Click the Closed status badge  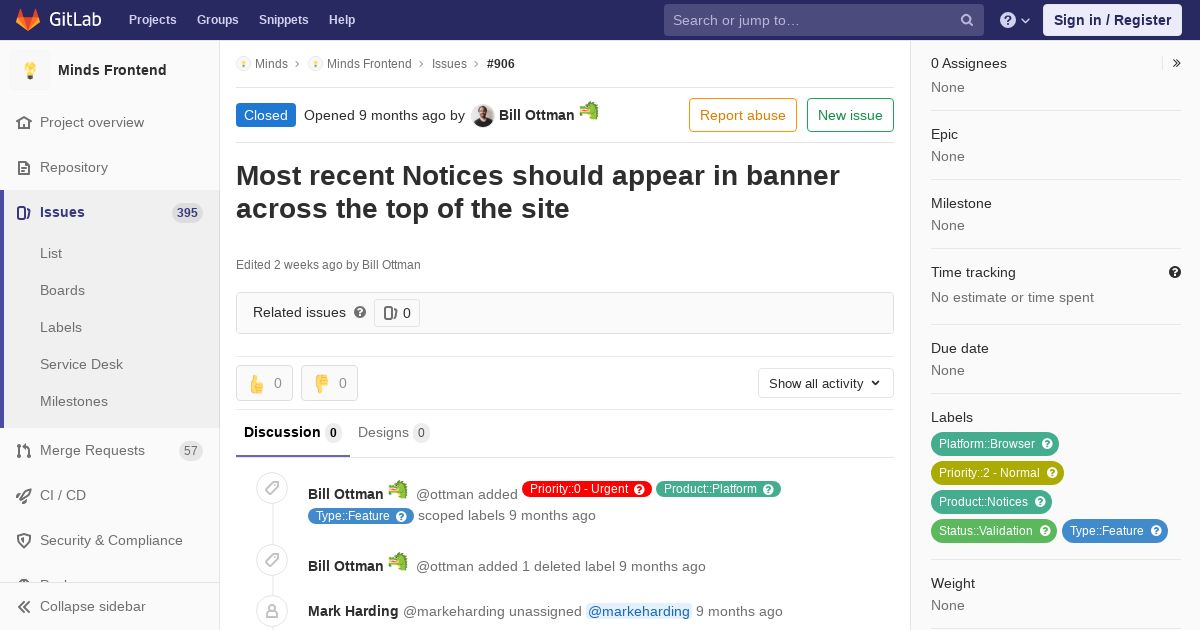click(266, 115)
